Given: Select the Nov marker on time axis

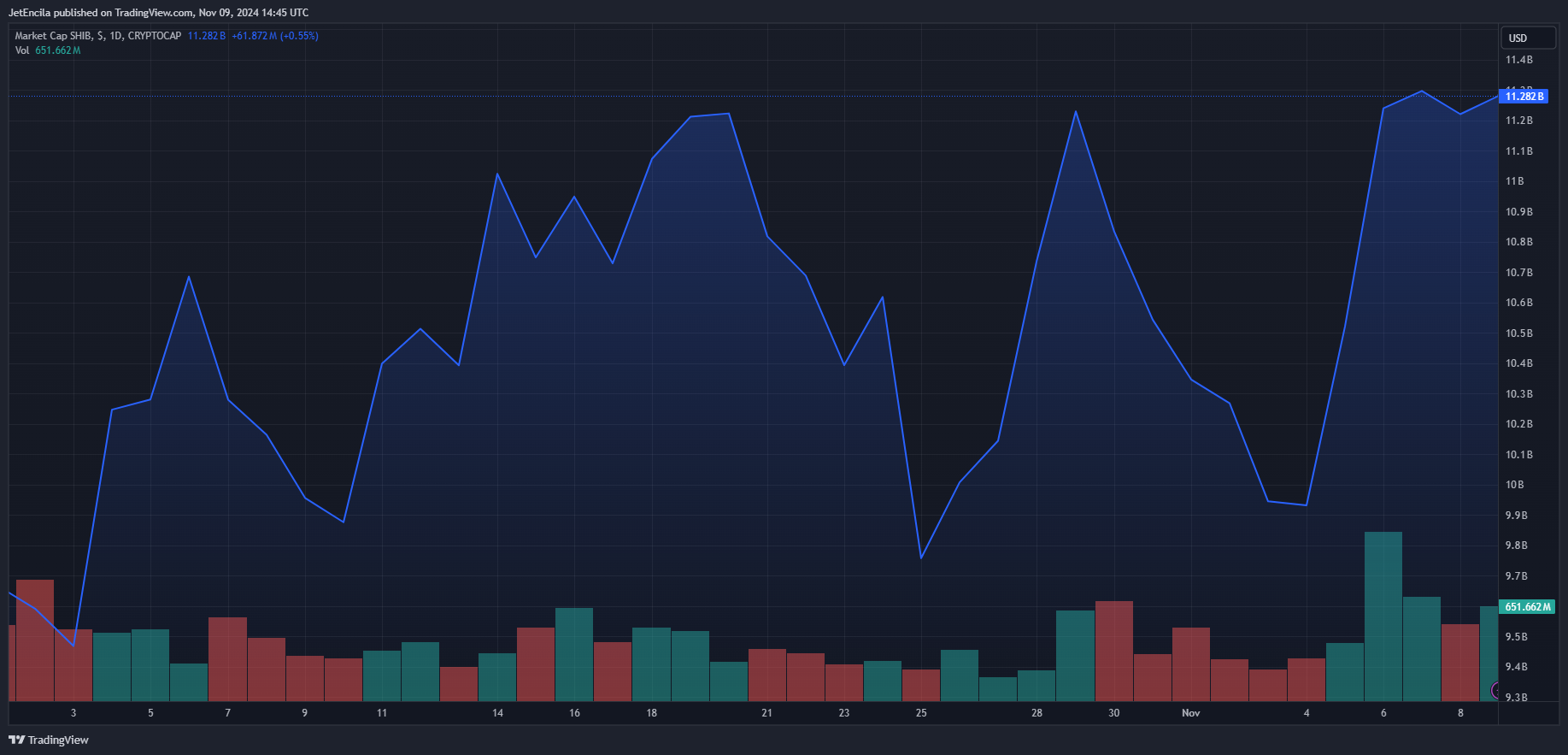Looking at the screenshot, I should click(1190, 713).
